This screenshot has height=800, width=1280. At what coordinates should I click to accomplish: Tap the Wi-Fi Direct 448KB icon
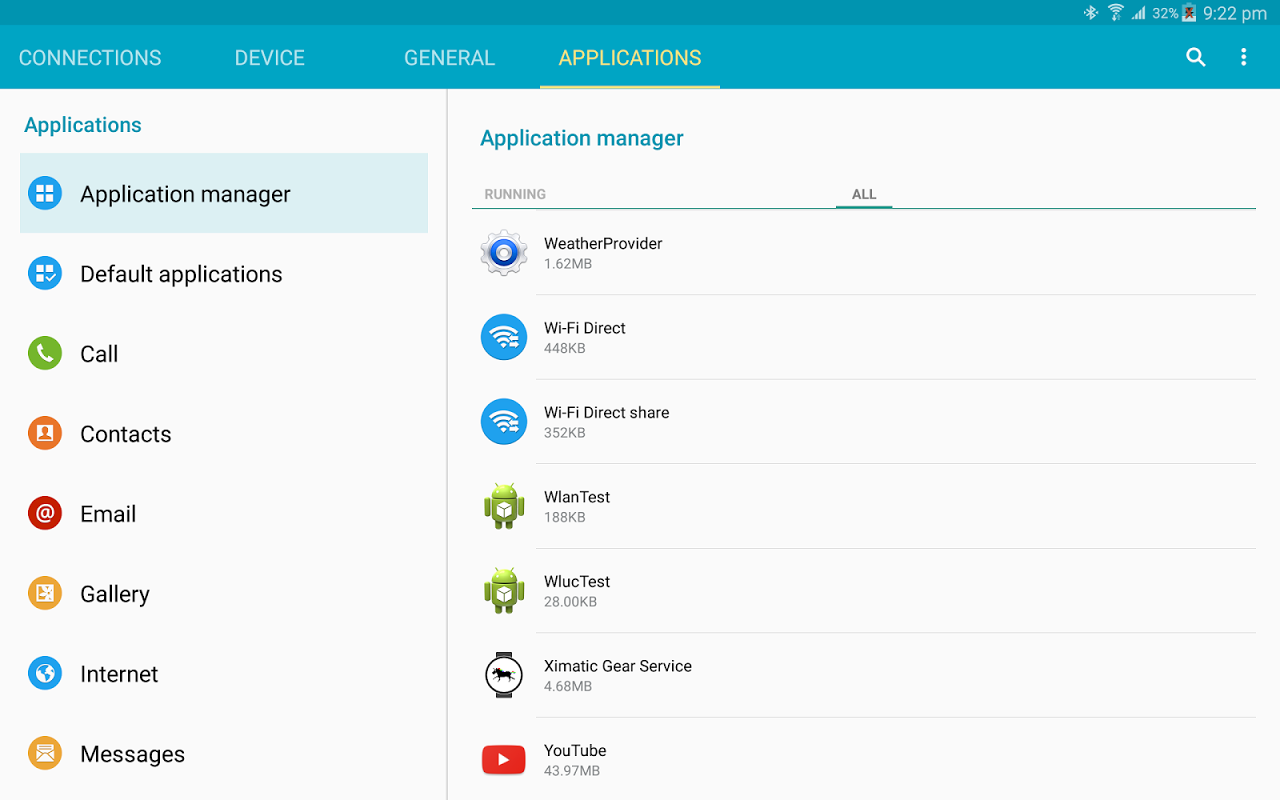click(x=504, y=337)
